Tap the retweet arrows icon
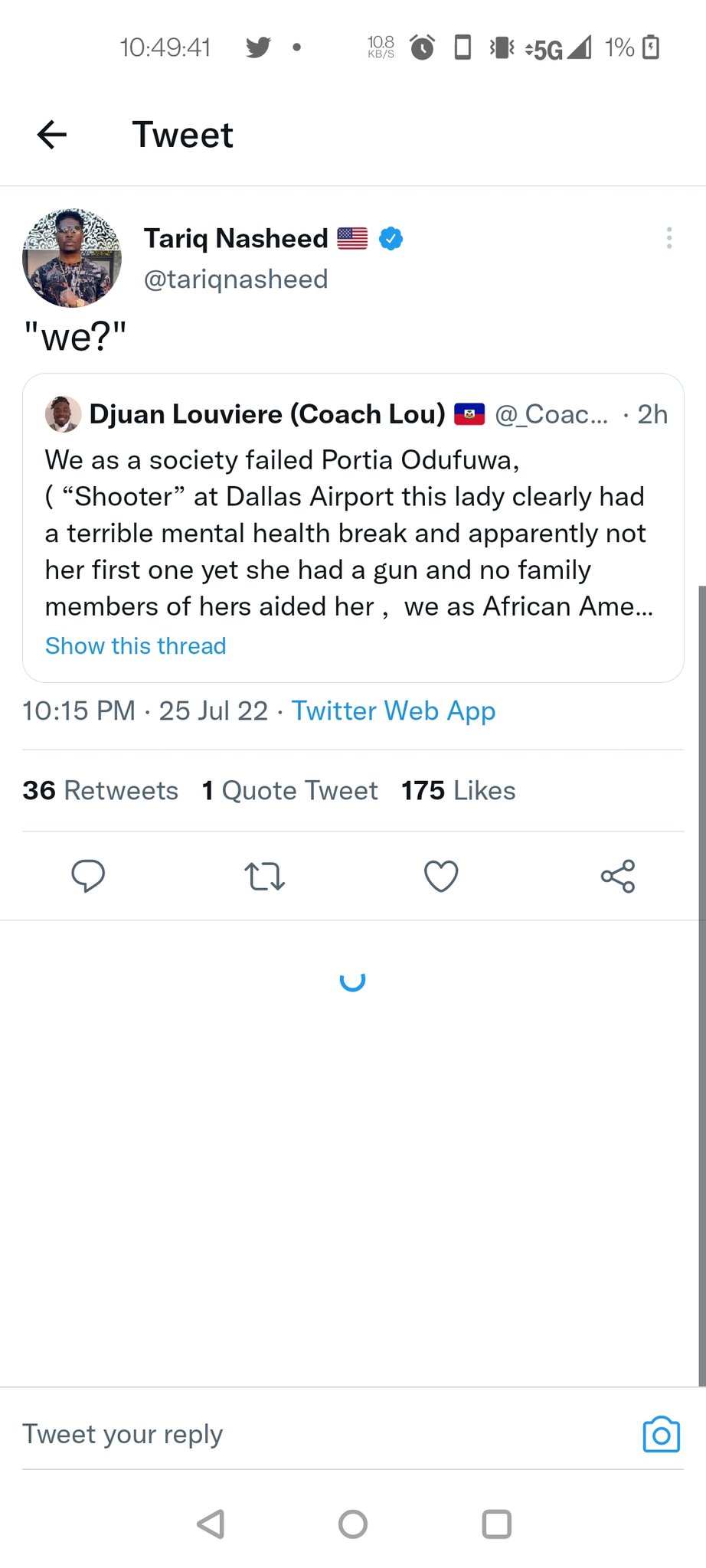This screenshot has height=1568, width=706. click(265, 877)
